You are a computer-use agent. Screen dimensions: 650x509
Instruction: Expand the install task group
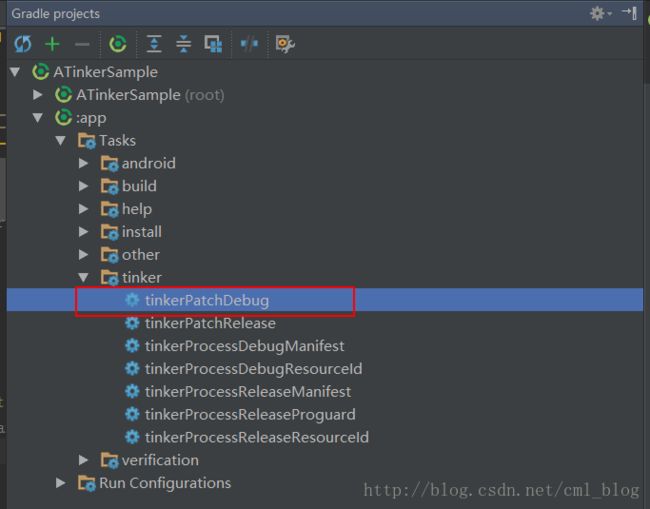click(83, 232)
